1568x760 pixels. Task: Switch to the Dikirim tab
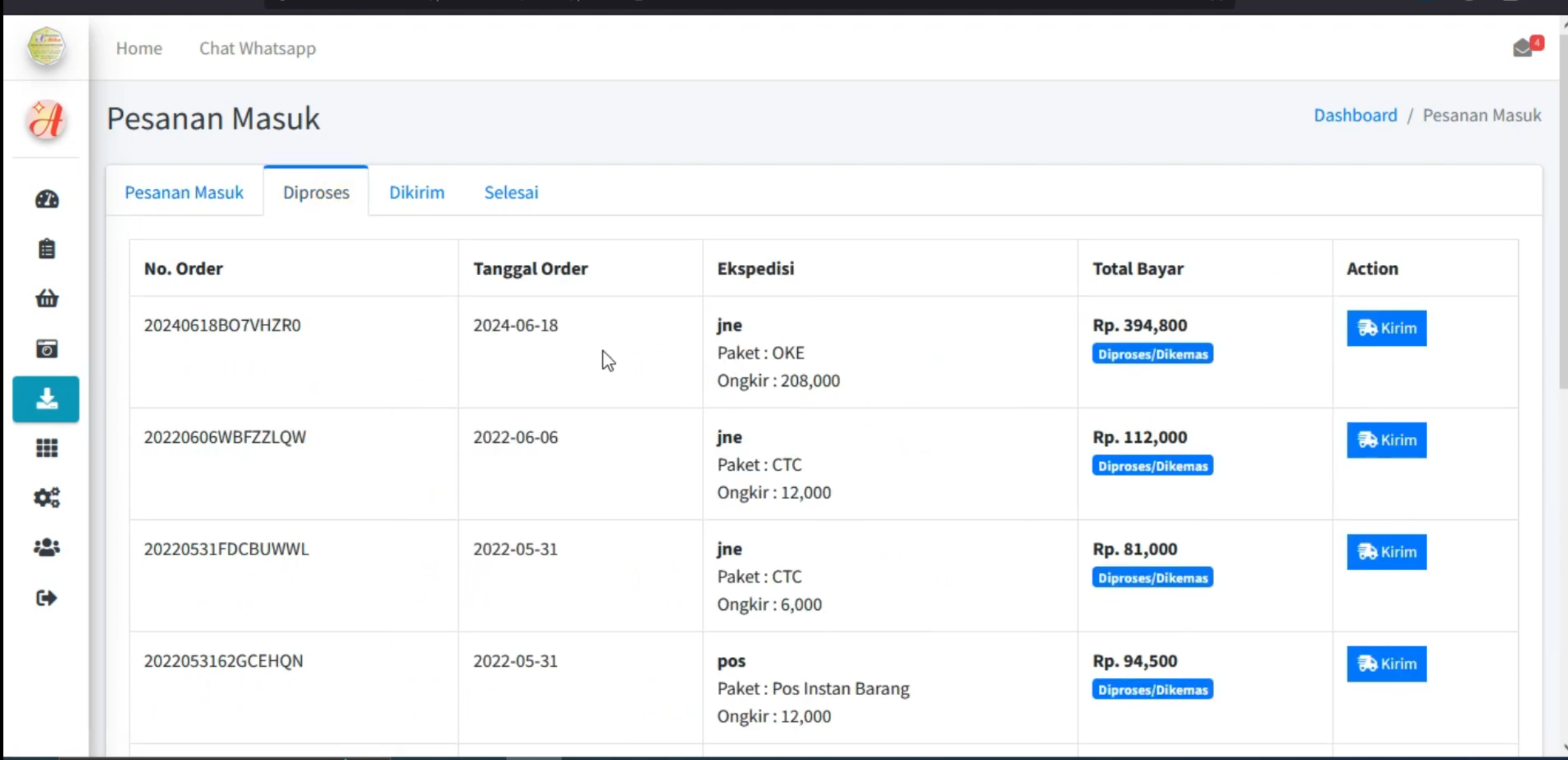pyautogui.click(x=417, y=192)
